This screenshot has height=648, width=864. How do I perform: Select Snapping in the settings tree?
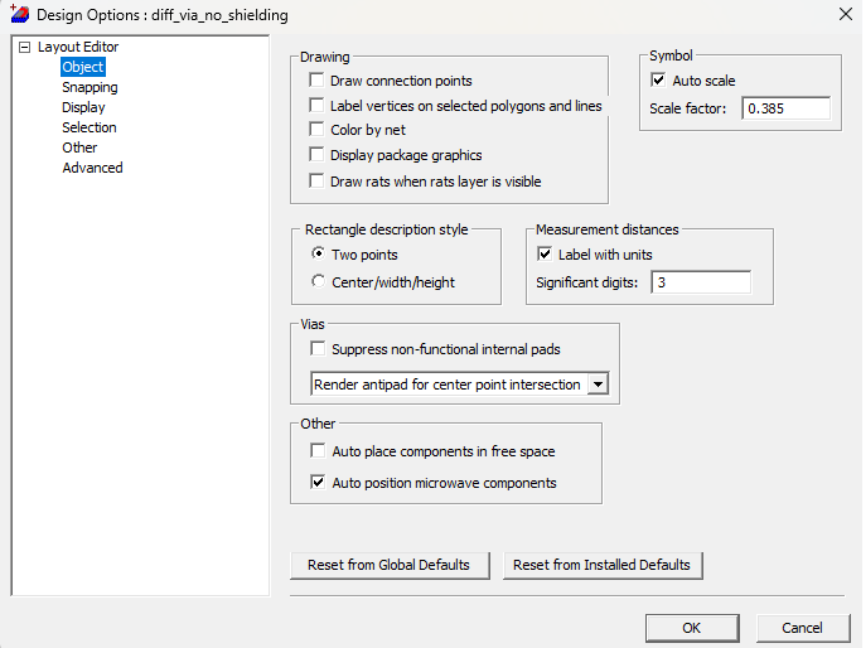89,87
